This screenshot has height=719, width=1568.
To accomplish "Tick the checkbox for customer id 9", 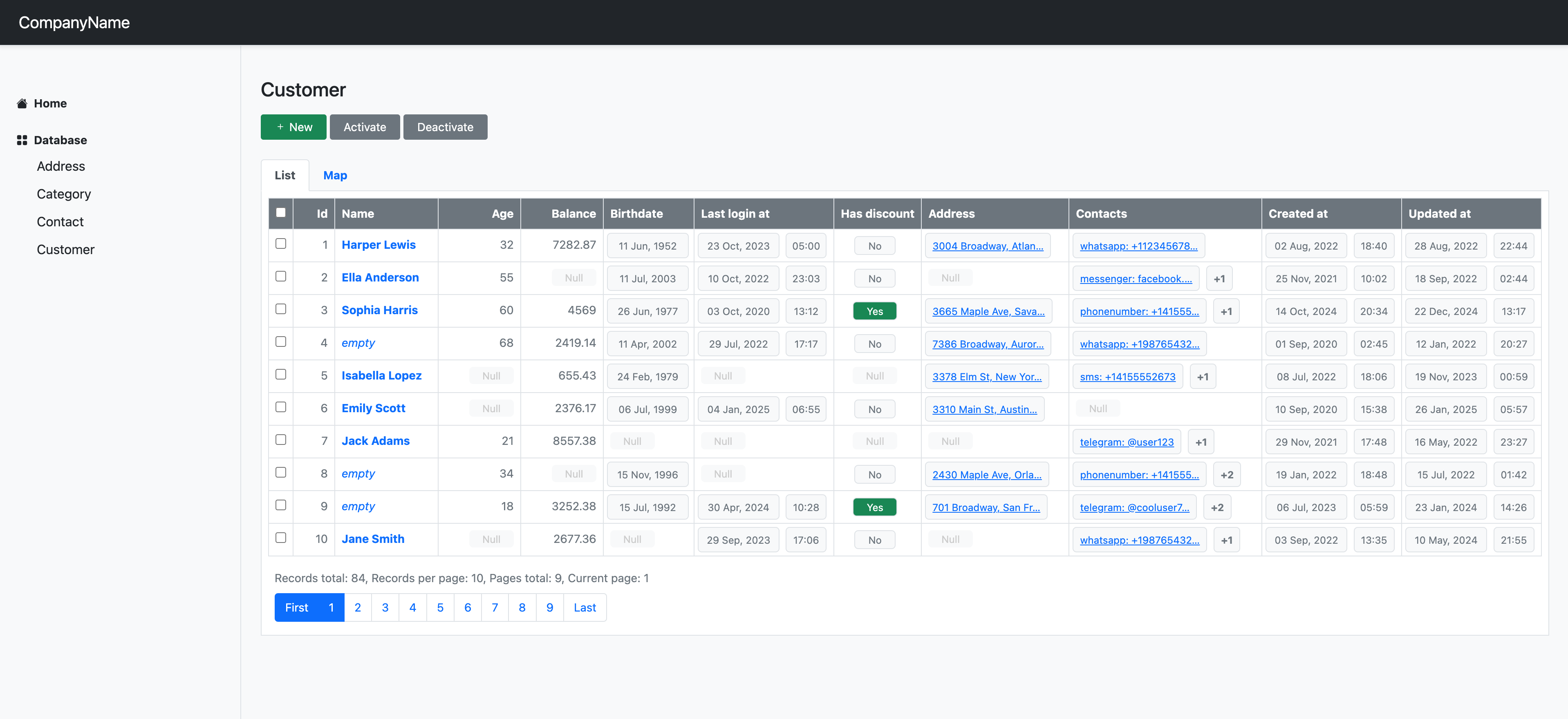I will [280, 505].
